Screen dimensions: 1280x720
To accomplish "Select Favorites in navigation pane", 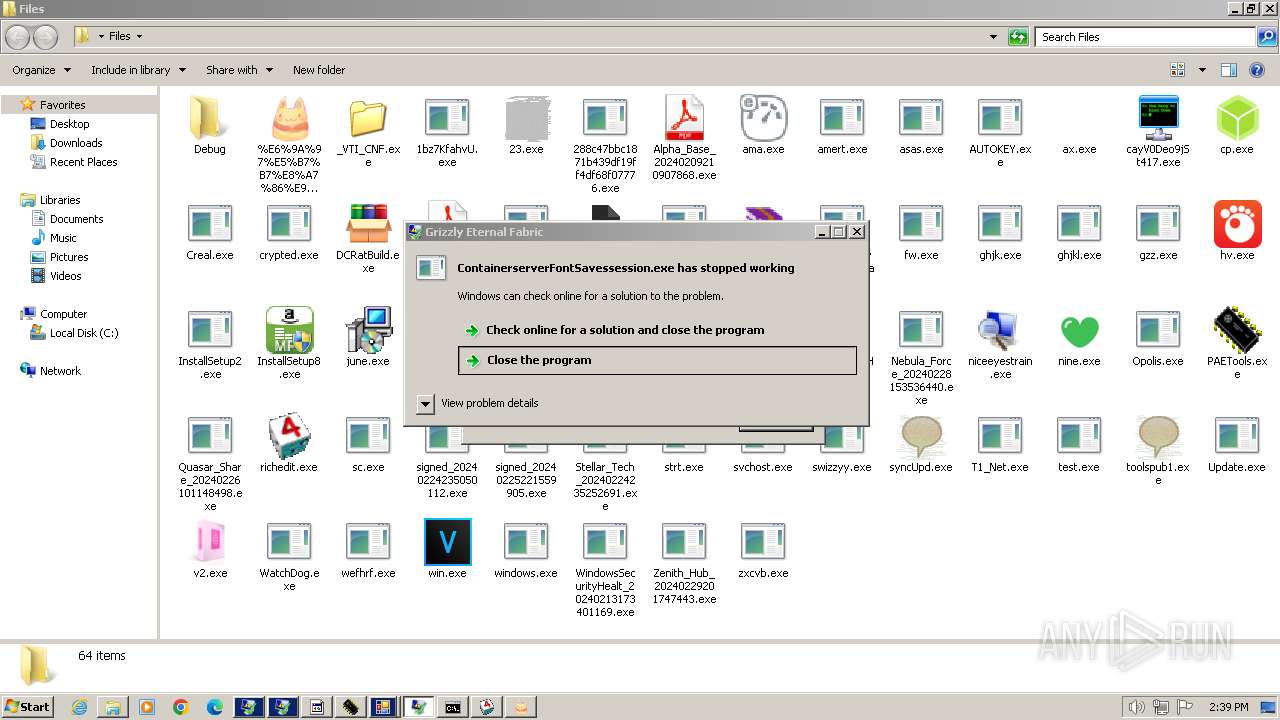I will click(x=62, y=105).
